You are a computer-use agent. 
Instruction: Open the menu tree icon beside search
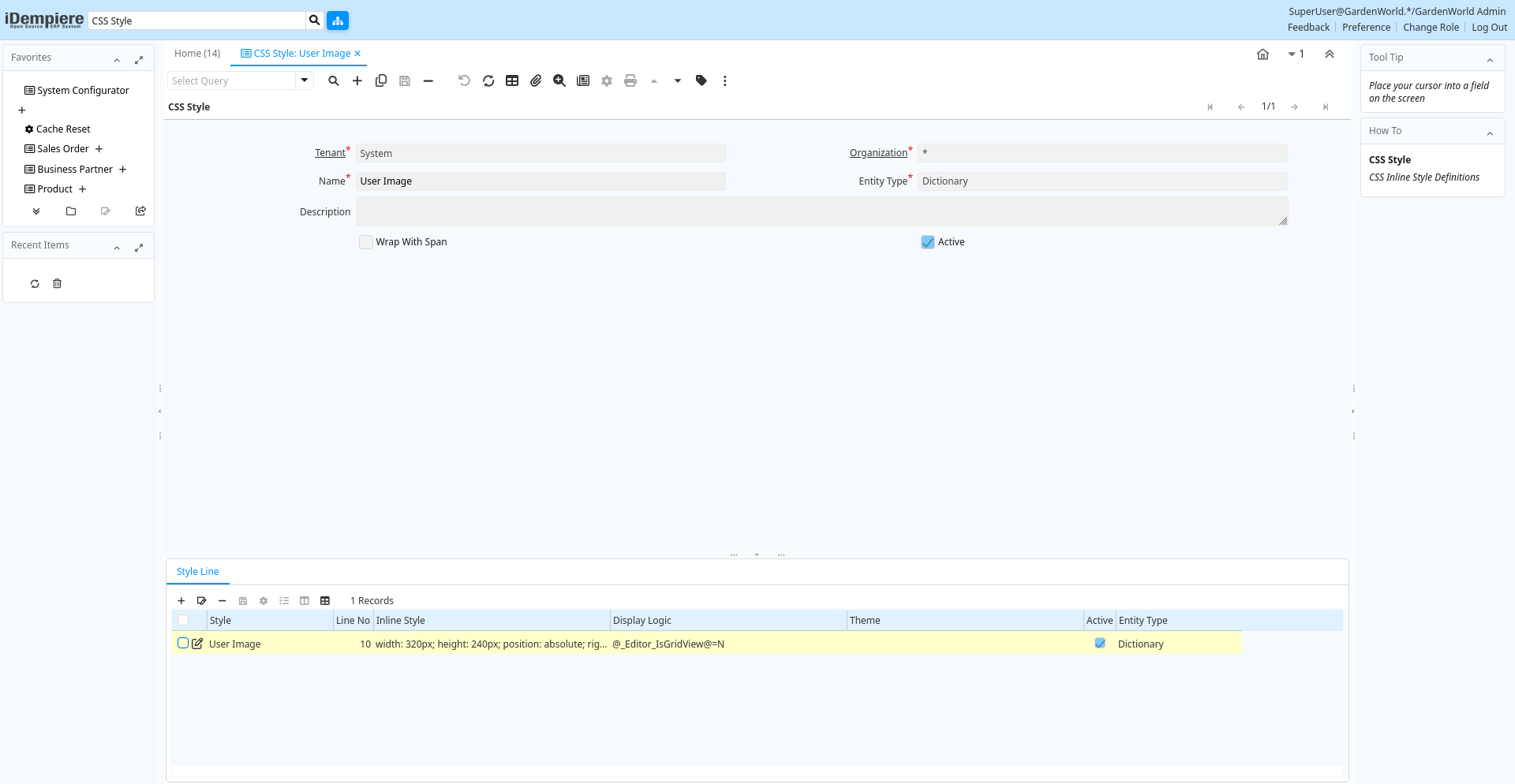(x=338, y=21)
